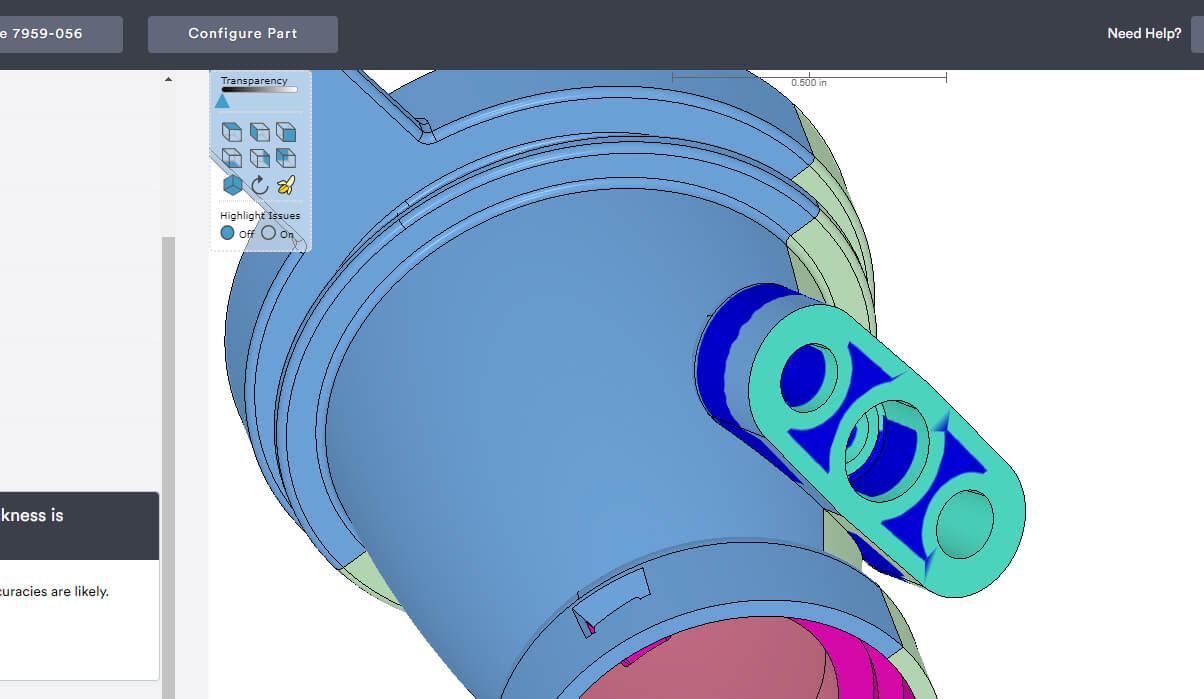Open the 0.500 in scale reference at top
Image resolution: width=1204 pixels, height=699 pixels.
tap(810, 82)
